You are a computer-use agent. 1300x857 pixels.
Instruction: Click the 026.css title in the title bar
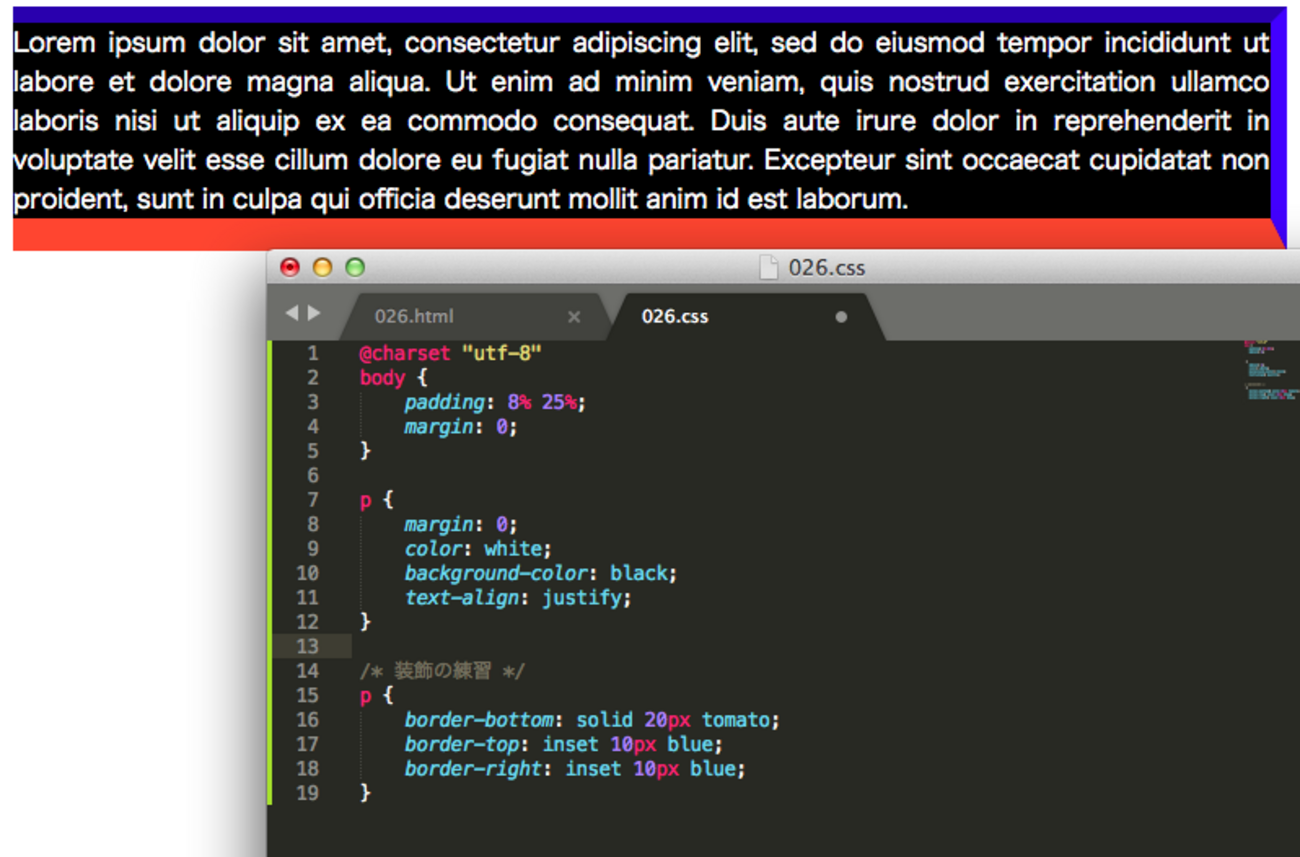(x=827, y=267)
